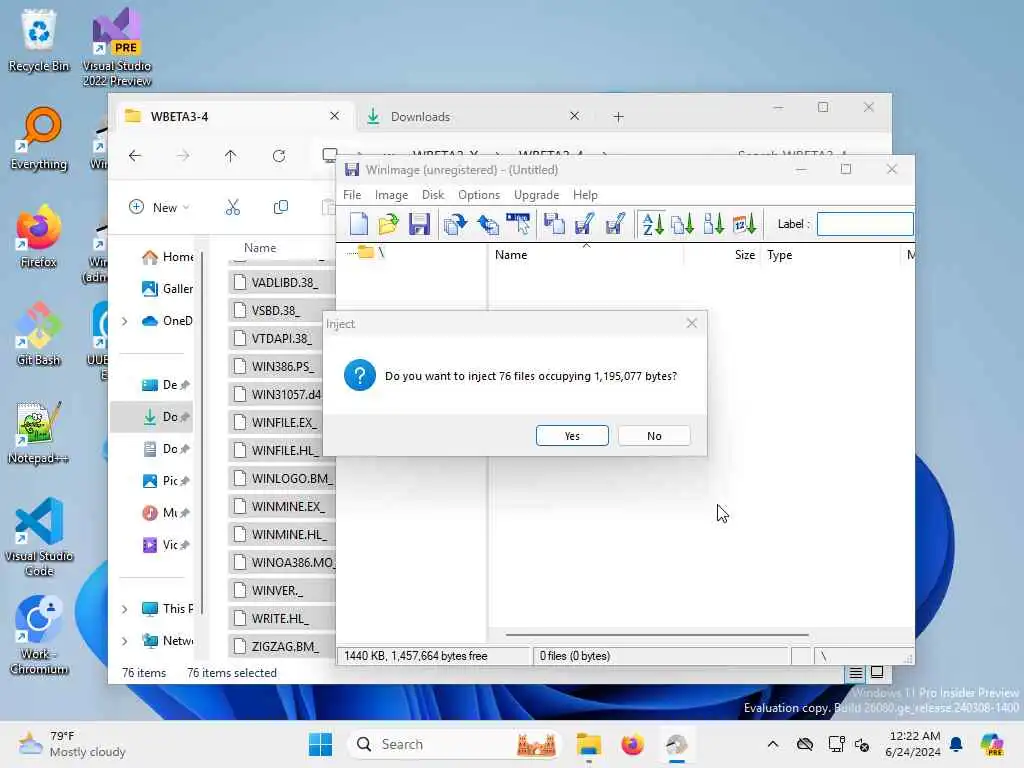Expand the OneDrive node in Explorer
1024x768 pixels.
(124, 321)
